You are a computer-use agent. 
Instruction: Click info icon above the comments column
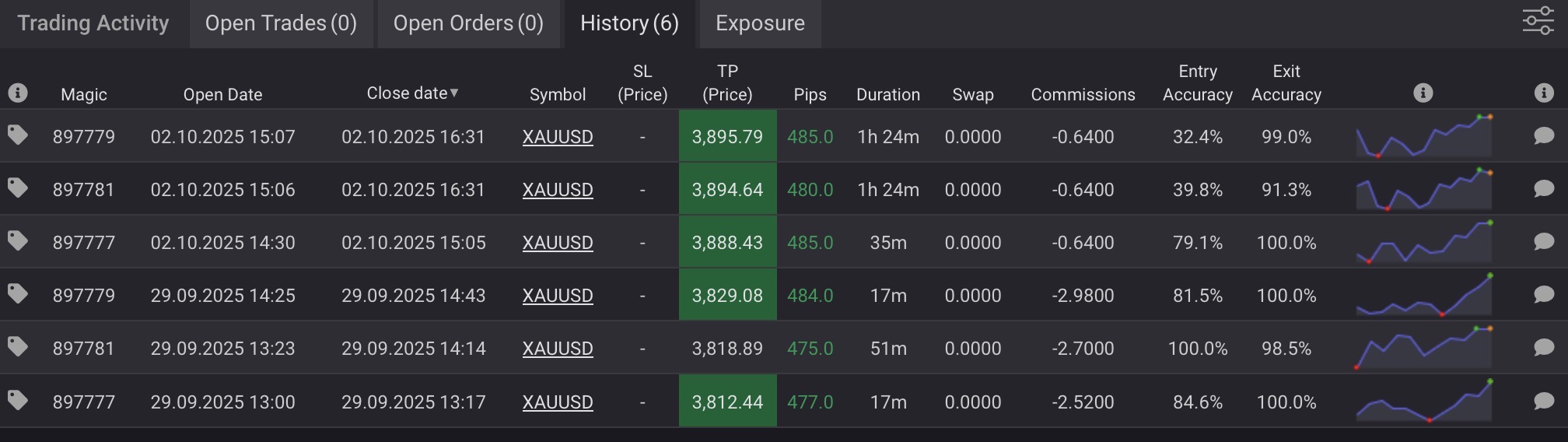click(1544, 93)
